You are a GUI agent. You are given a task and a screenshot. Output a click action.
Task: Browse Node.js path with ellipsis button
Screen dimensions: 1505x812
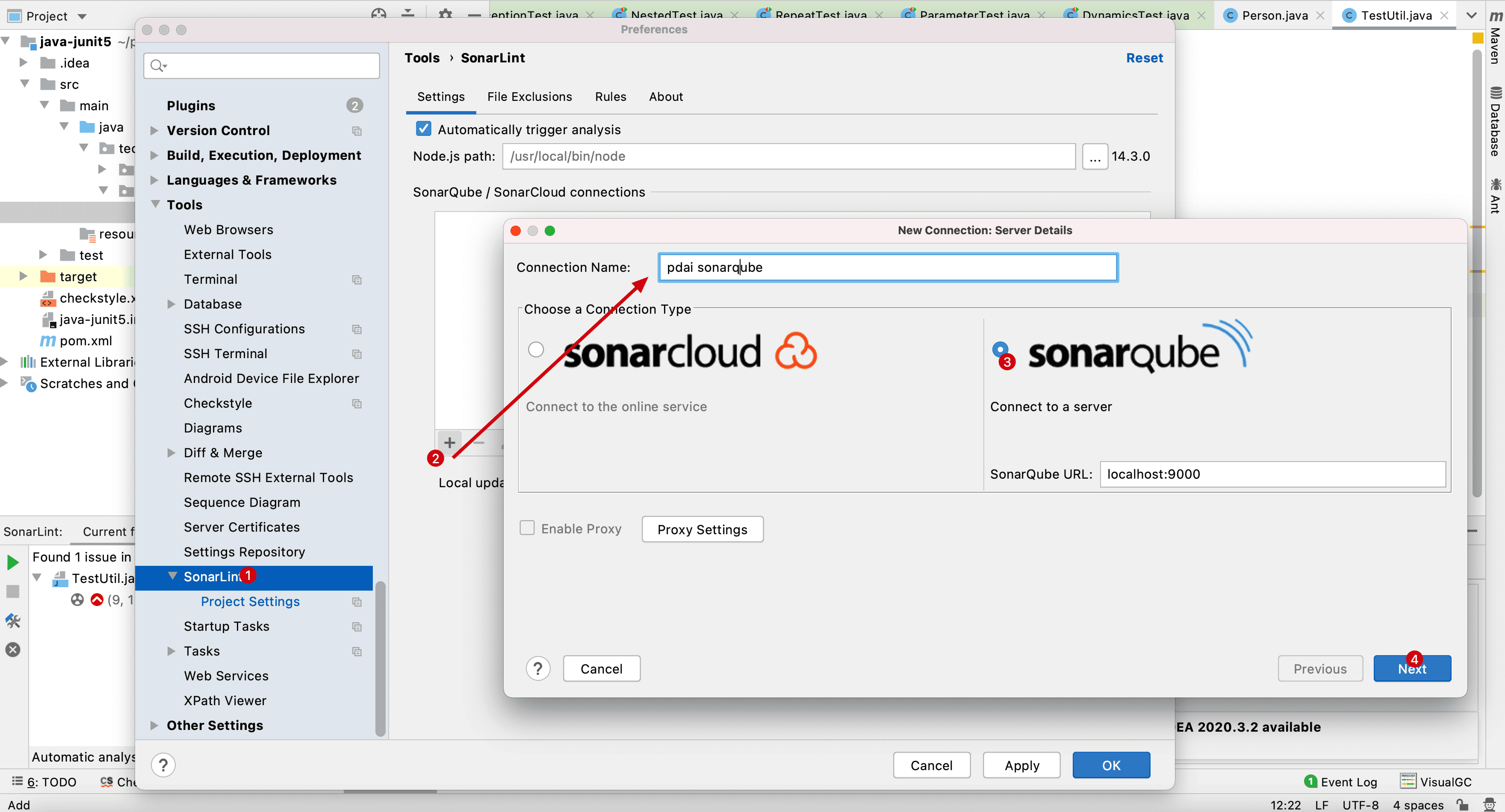(1094, 156)
